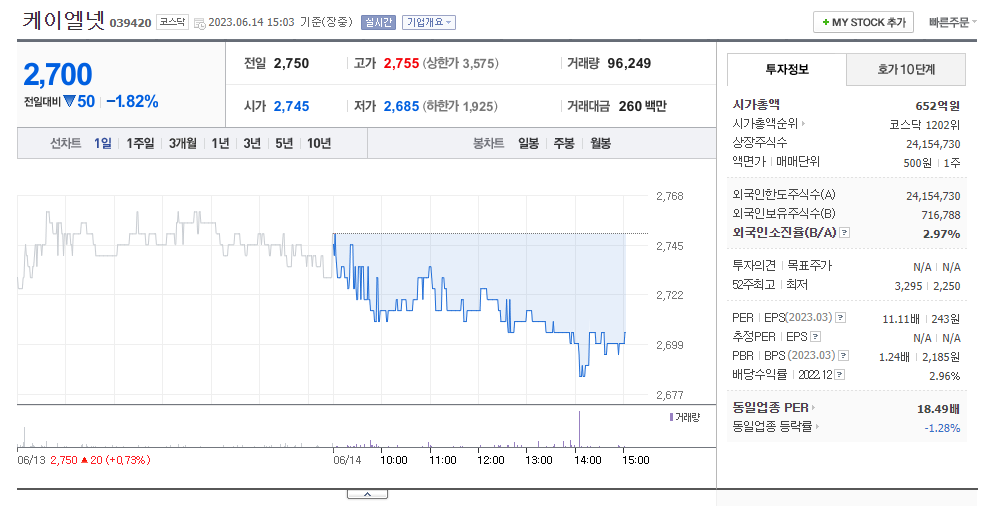
Task: Open the 호가10단계 tab
Action: click(906, 69)
